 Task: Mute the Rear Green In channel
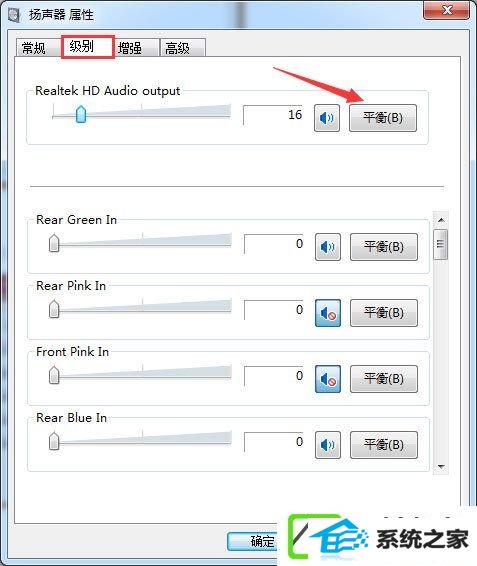point(328,247)
